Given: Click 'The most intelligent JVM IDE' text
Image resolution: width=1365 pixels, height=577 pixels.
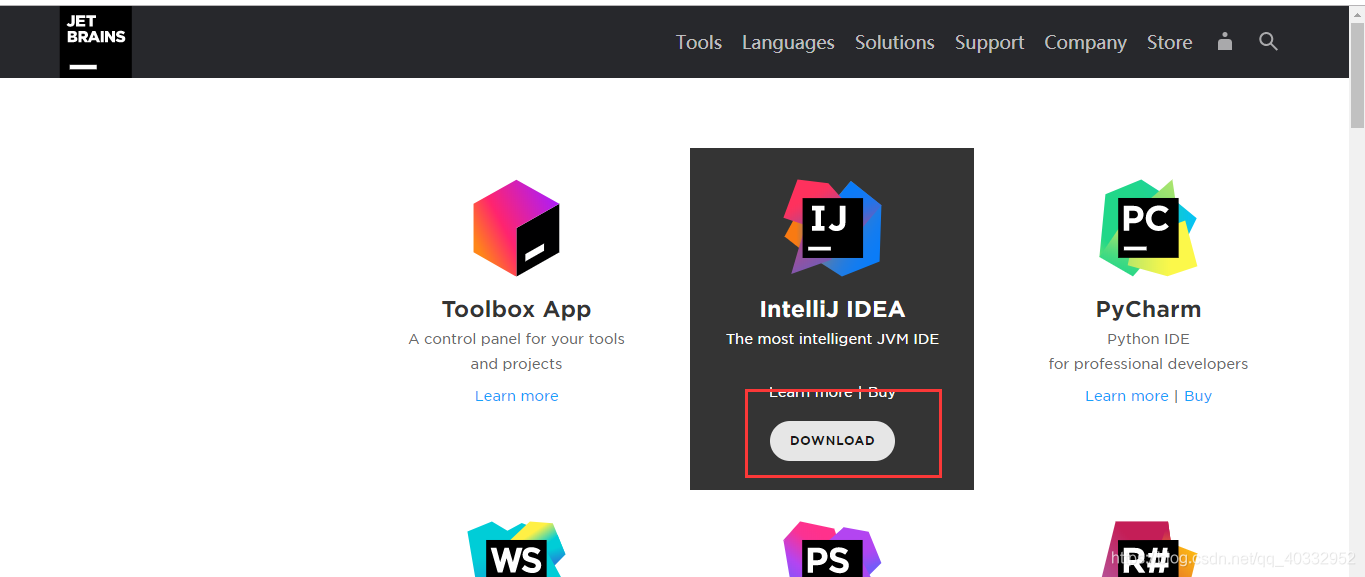Looking at the screenshot, I should click(x=832, y=339).
